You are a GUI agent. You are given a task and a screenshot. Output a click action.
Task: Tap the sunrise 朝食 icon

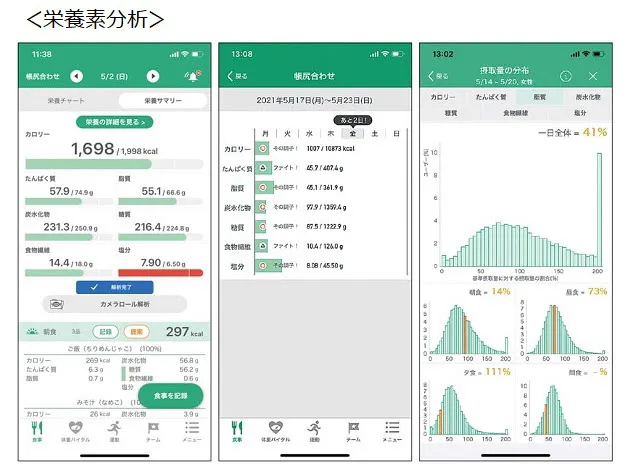tap(32, 332)
